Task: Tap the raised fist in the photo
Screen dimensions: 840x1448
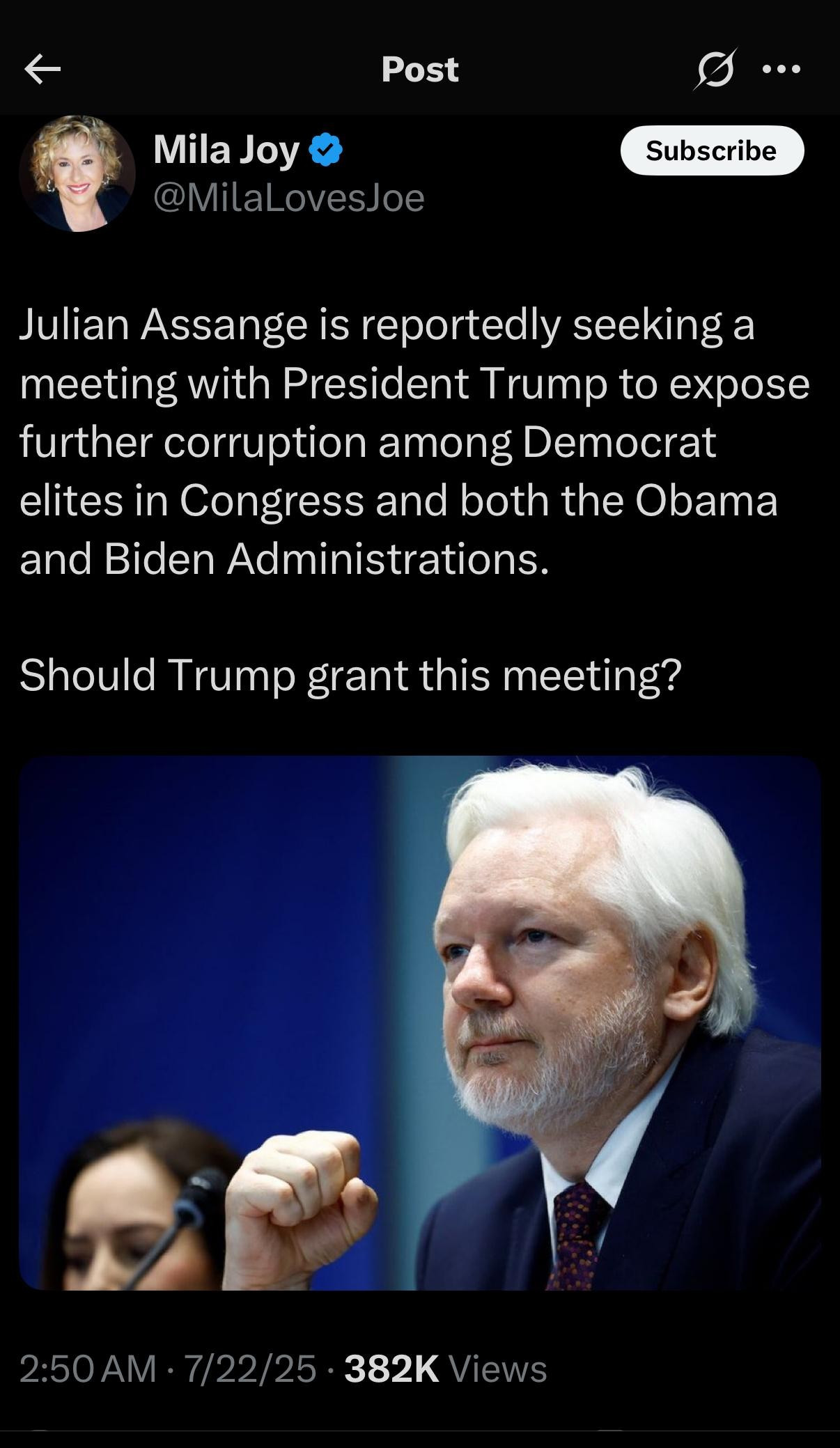Action: [301, 1185]
